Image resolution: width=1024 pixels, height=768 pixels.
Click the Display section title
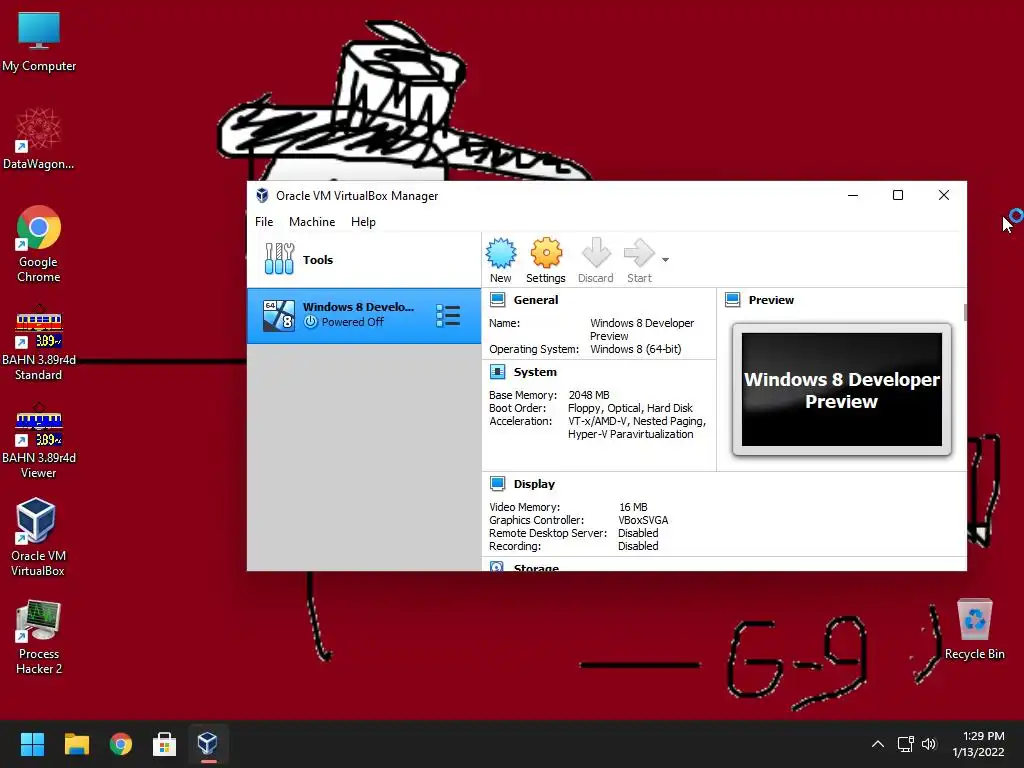(534, 484)
